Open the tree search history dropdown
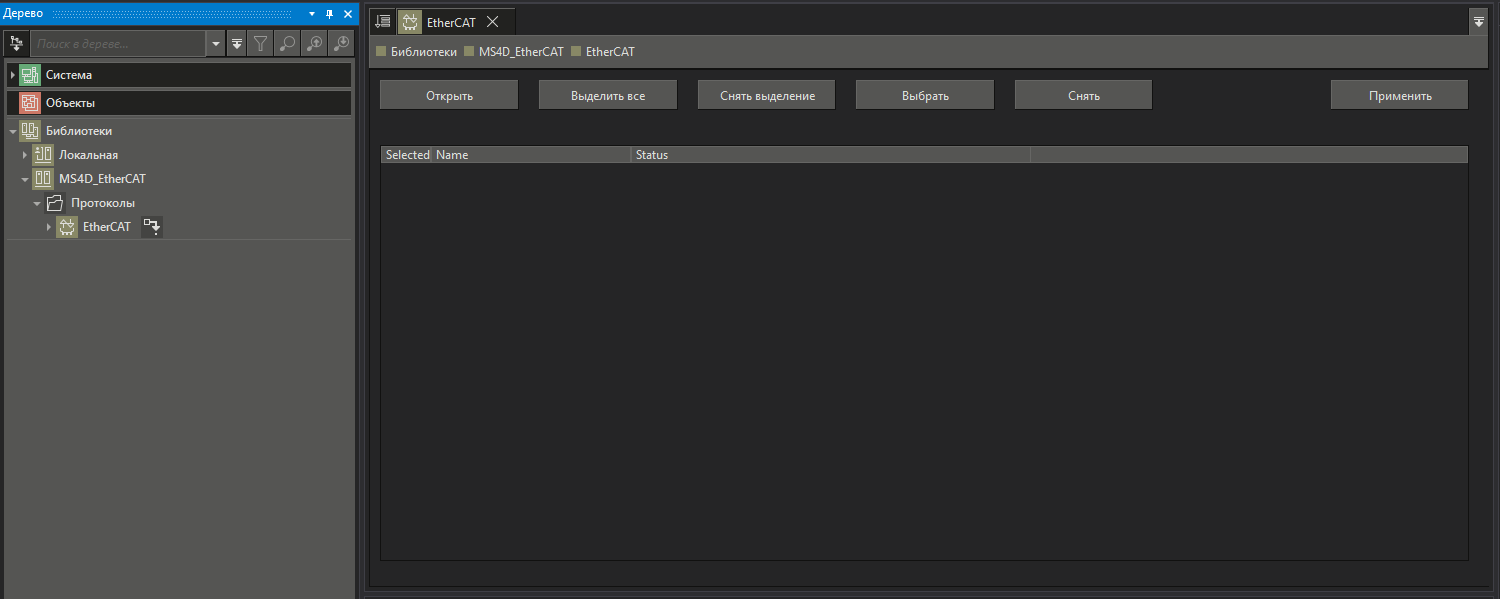 click(216, 44)
